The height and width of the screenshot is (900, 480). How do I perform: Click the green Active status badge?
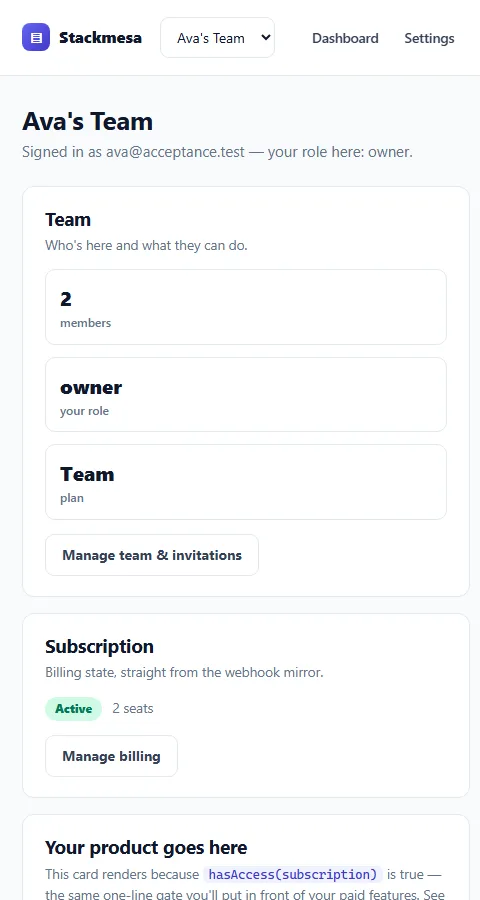click(73, 709)
